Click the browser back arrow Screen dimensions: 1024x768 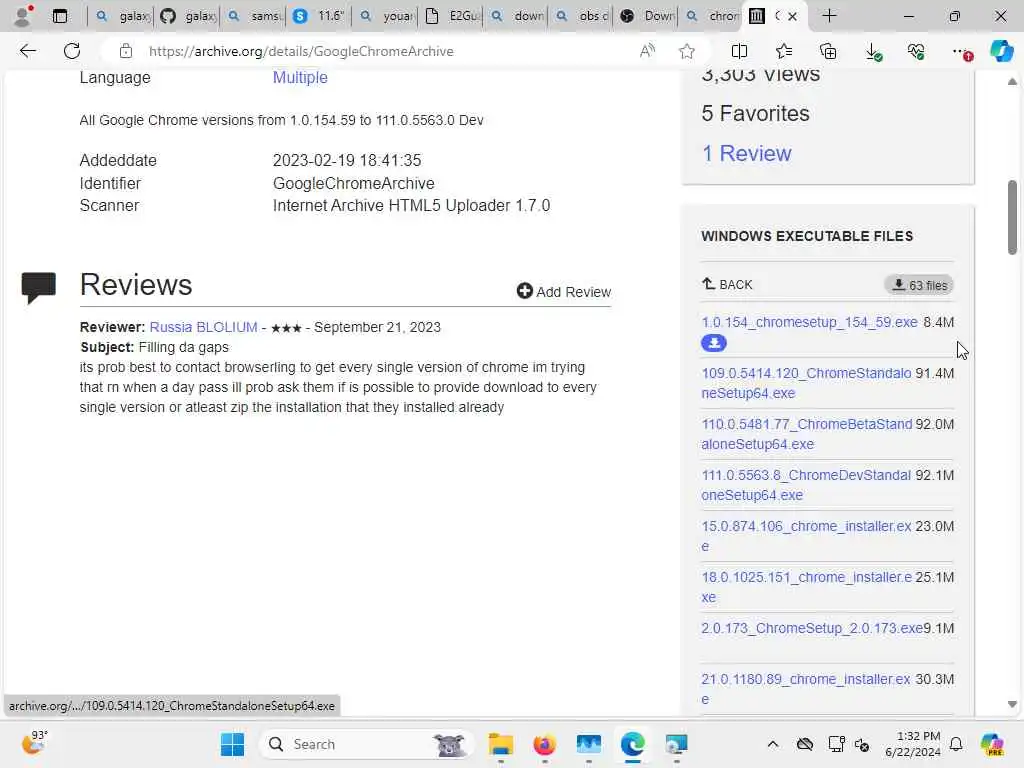coord(27,51)
